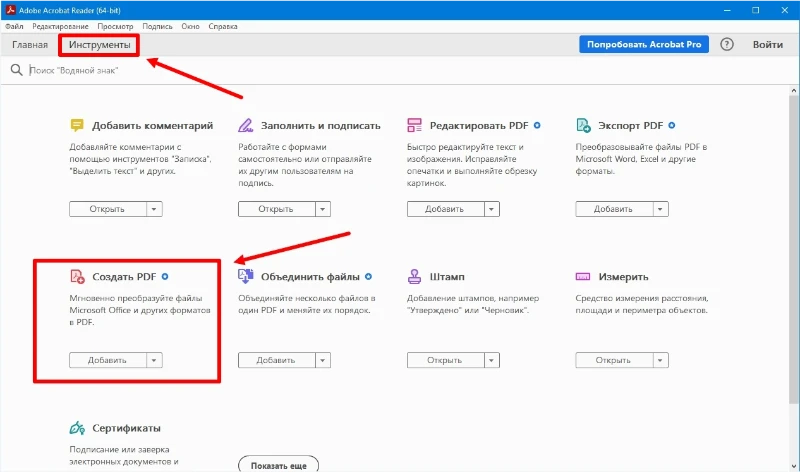Click the blue badge next to Редактировать PDF
The image size is (800, 472).
(x=537, y=125)
